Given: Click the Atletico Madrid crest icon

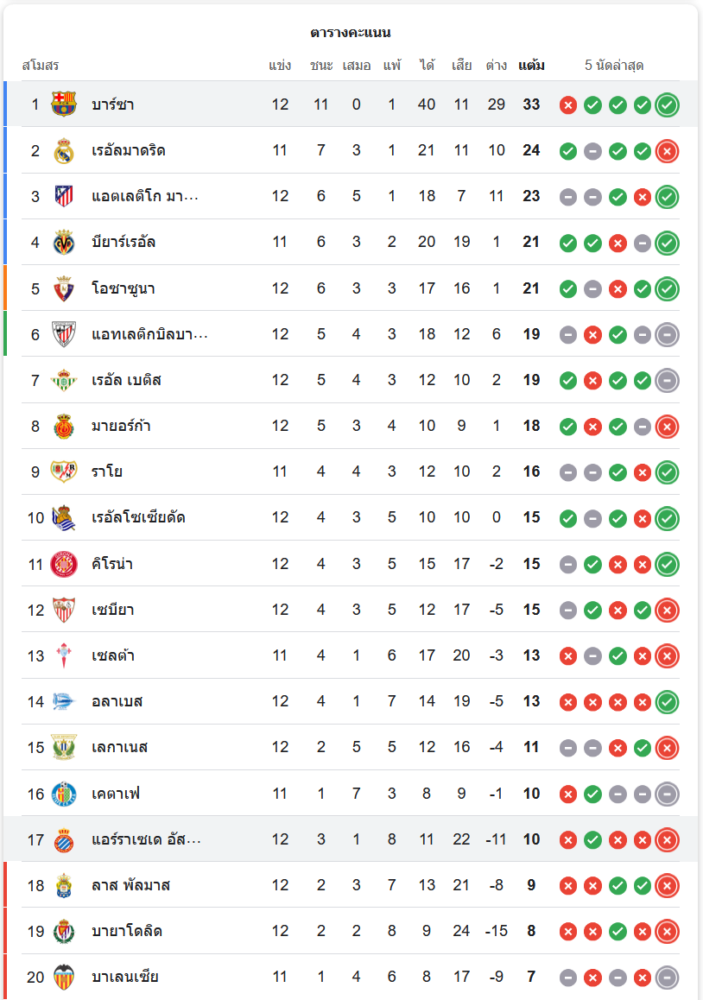Looking at the screenshot, I should coord(64,196).
